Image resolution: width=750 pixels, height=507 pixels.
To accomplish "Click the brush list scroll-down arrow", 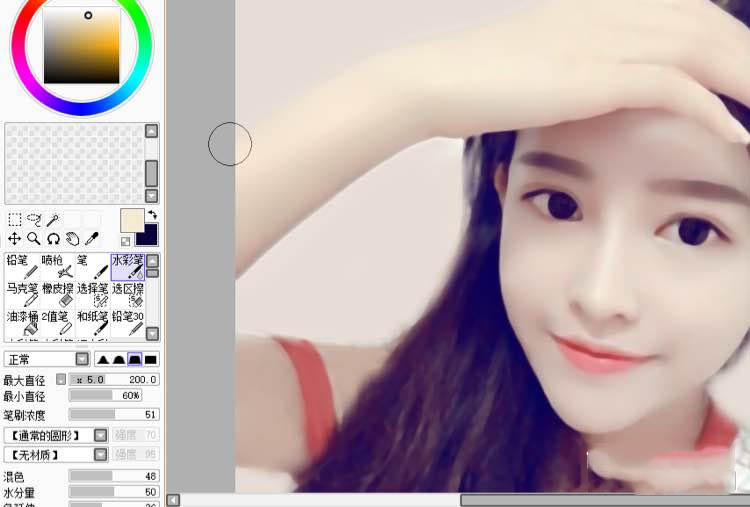I will tap(152, 333).
